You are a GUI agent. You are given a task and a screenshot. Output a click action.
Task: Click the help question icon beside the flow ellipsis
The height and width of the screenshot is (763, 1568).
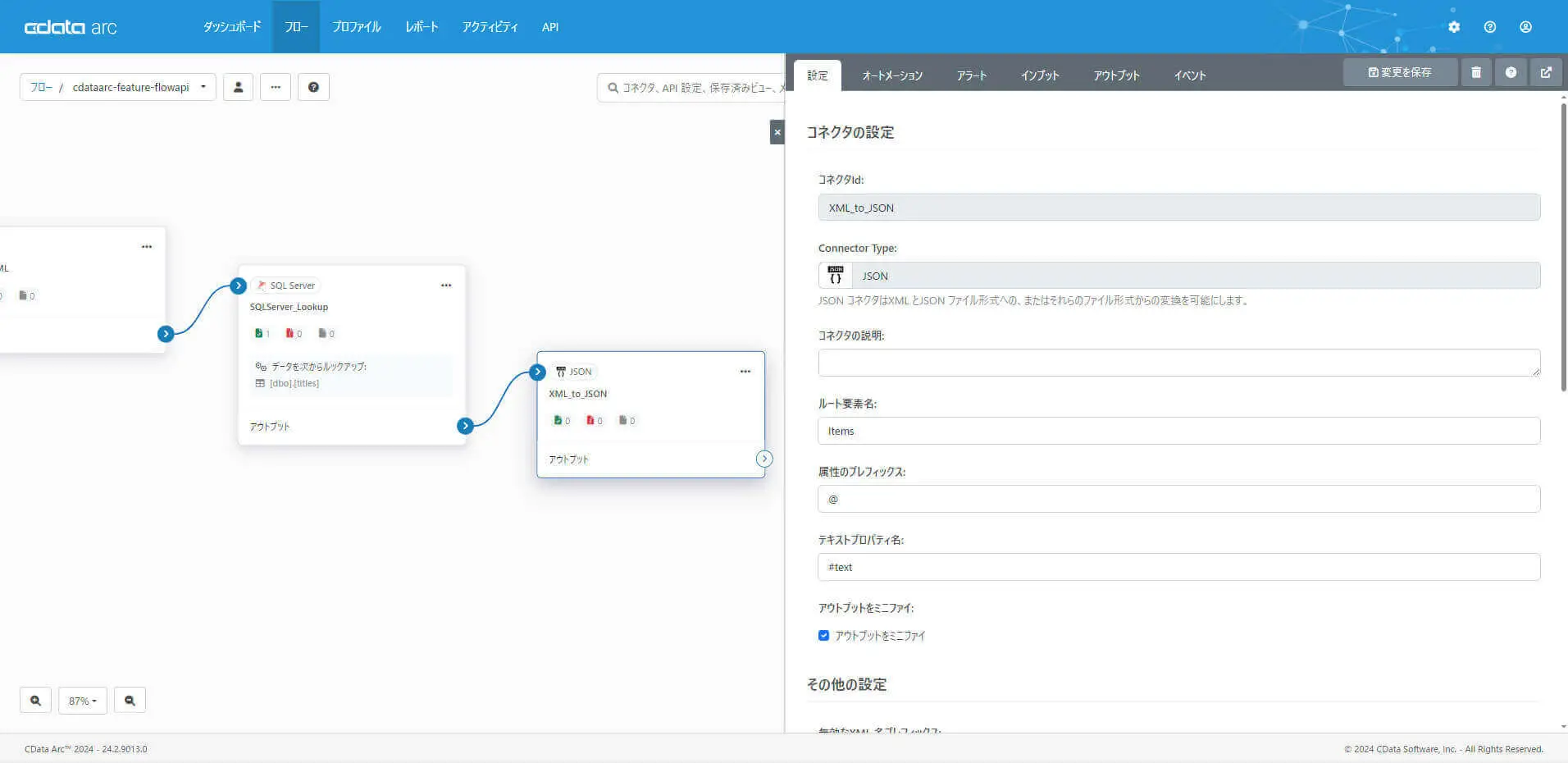313,87
